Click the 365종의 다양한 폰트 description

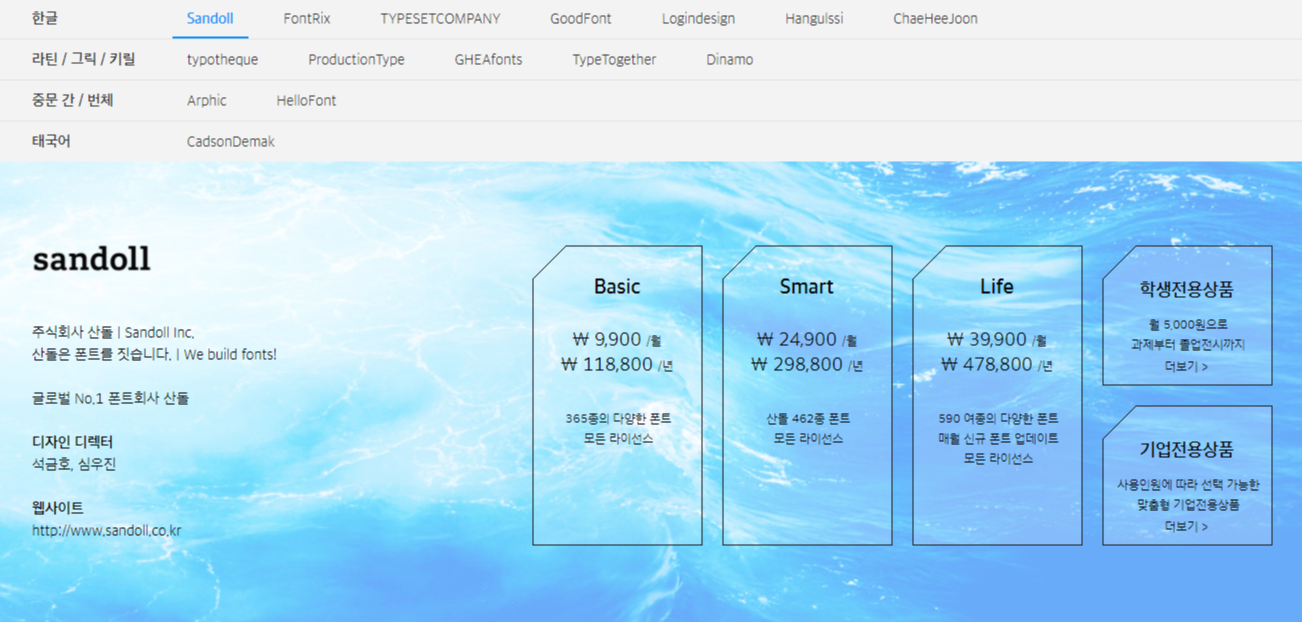point(618,419)
